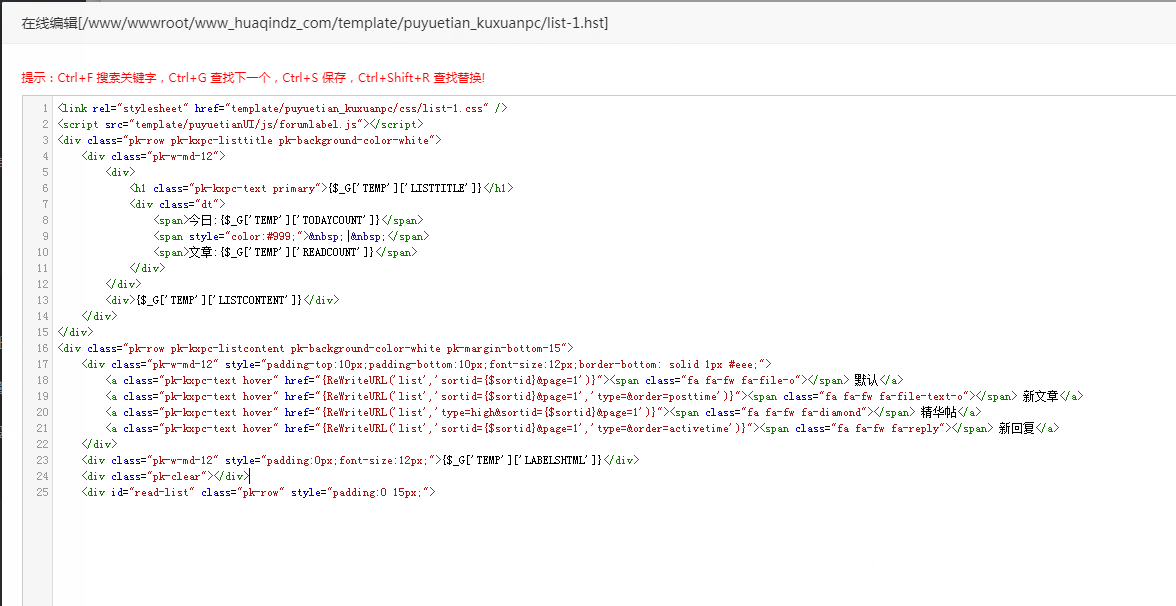Click the read-list id on line 25
The height and width of the screenshot is (606, 1176).
point(162,492)
